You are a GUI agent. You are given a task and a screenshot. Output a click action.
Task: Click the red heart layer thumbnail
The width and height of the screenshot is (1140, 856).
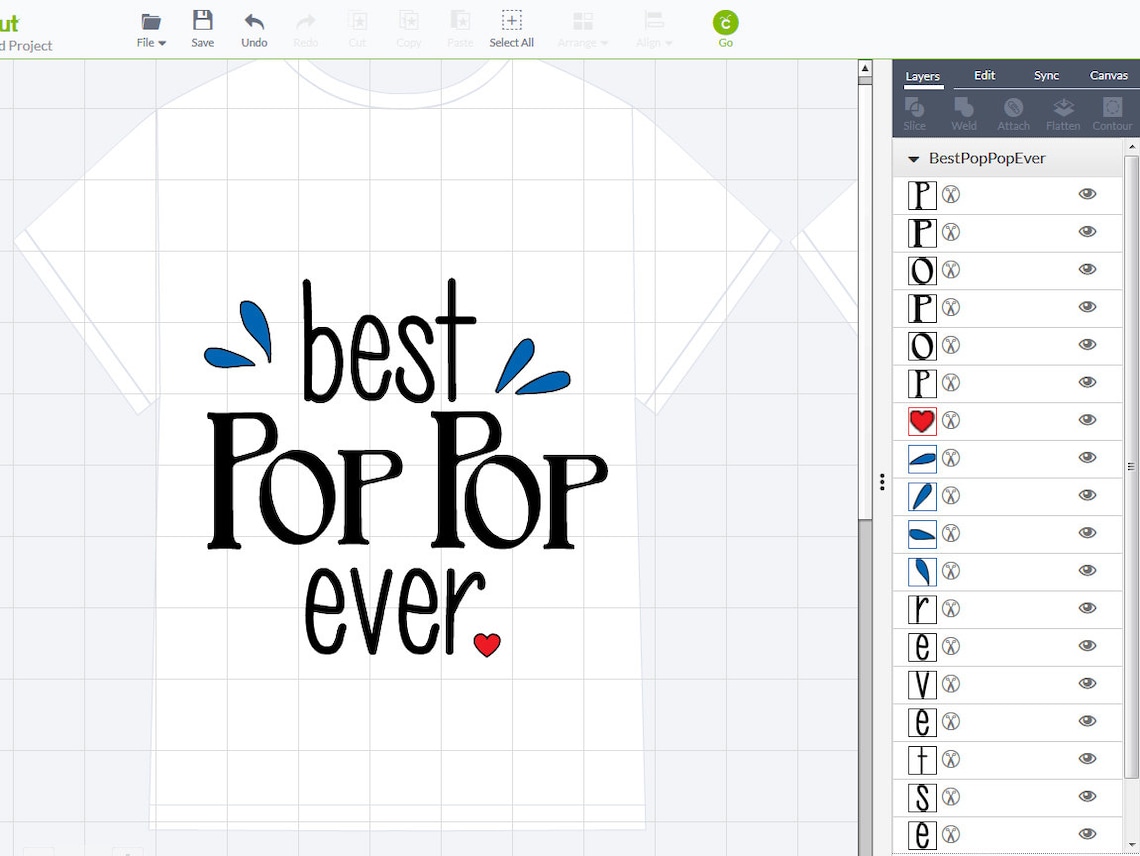click(x=921, y=420)
